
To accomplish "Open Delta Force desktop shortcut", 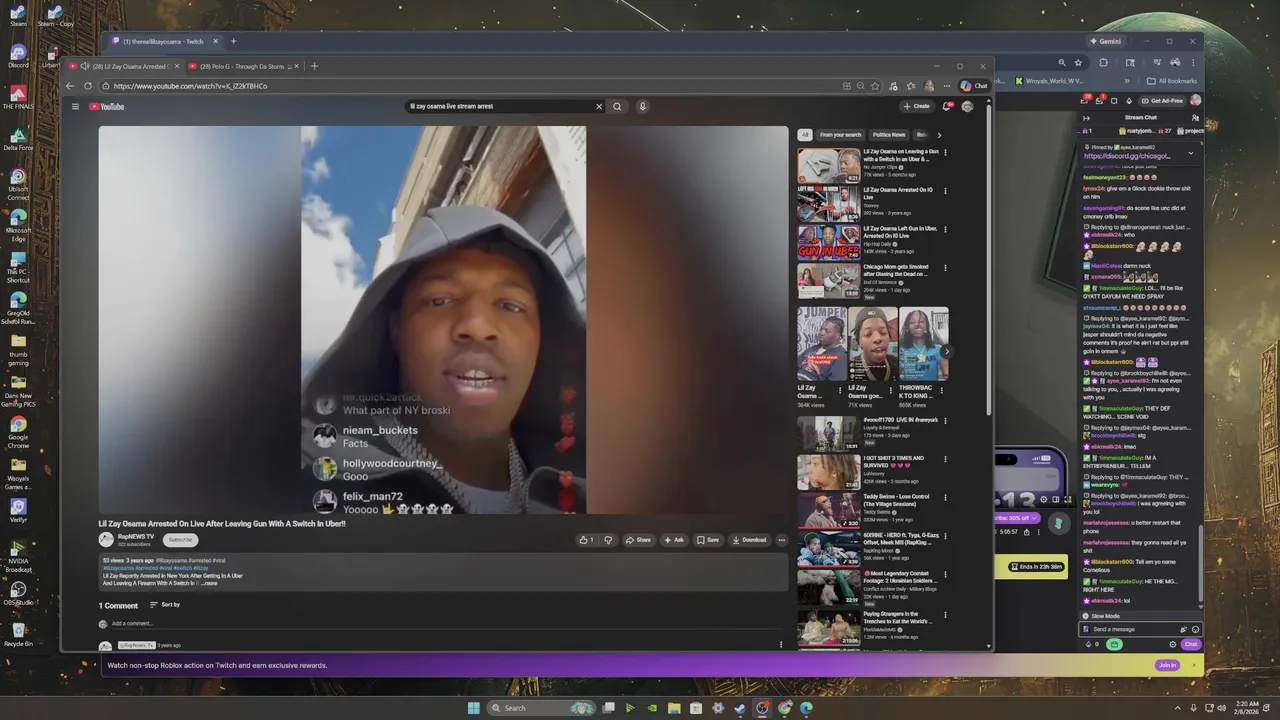I will tap(18, 139).
